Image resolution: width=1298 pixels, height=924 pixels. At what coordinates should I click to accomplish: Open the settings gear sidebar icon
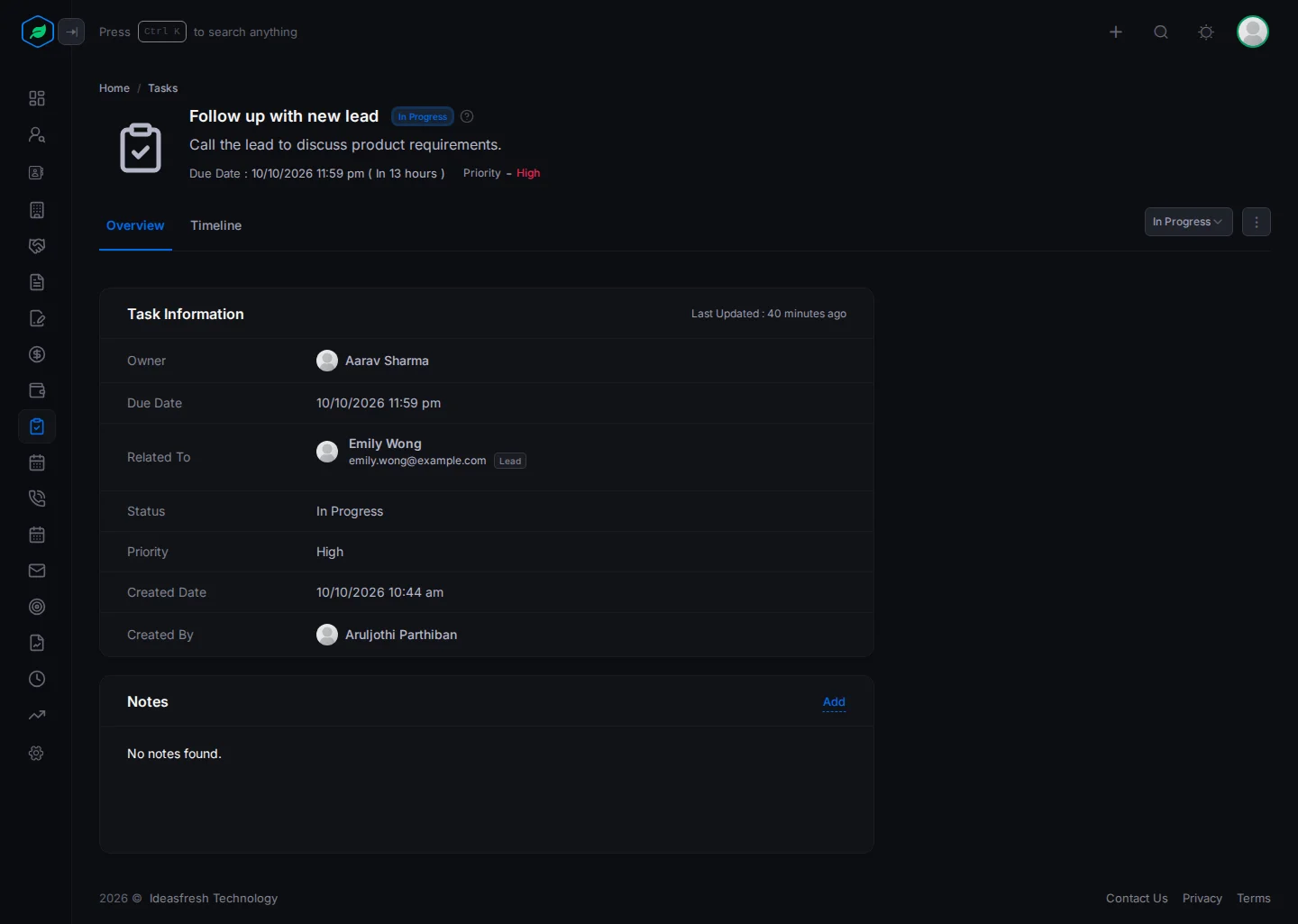click(37, 753)
